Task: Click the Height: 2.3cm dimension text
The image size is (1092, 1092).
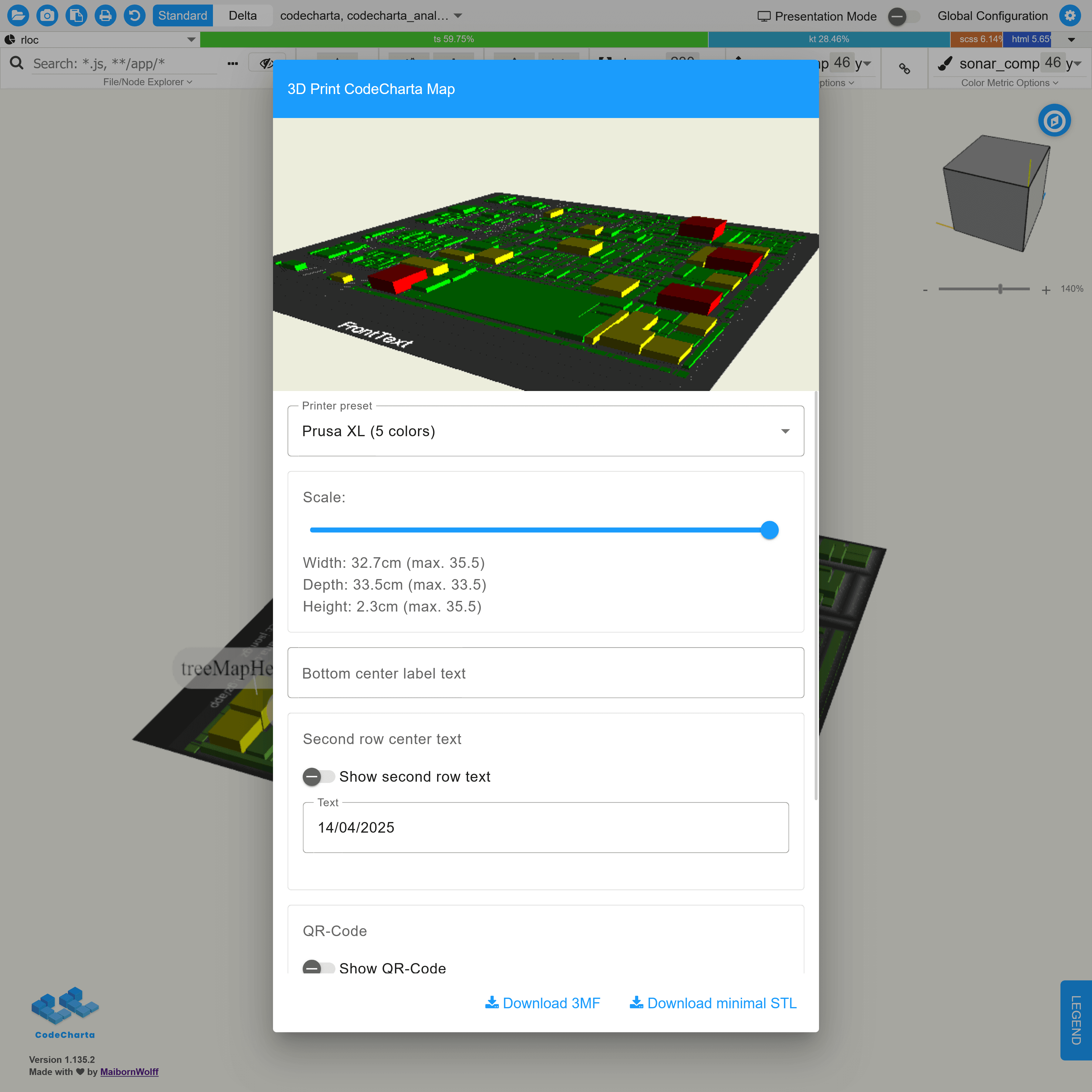Action: click(392, 606)
